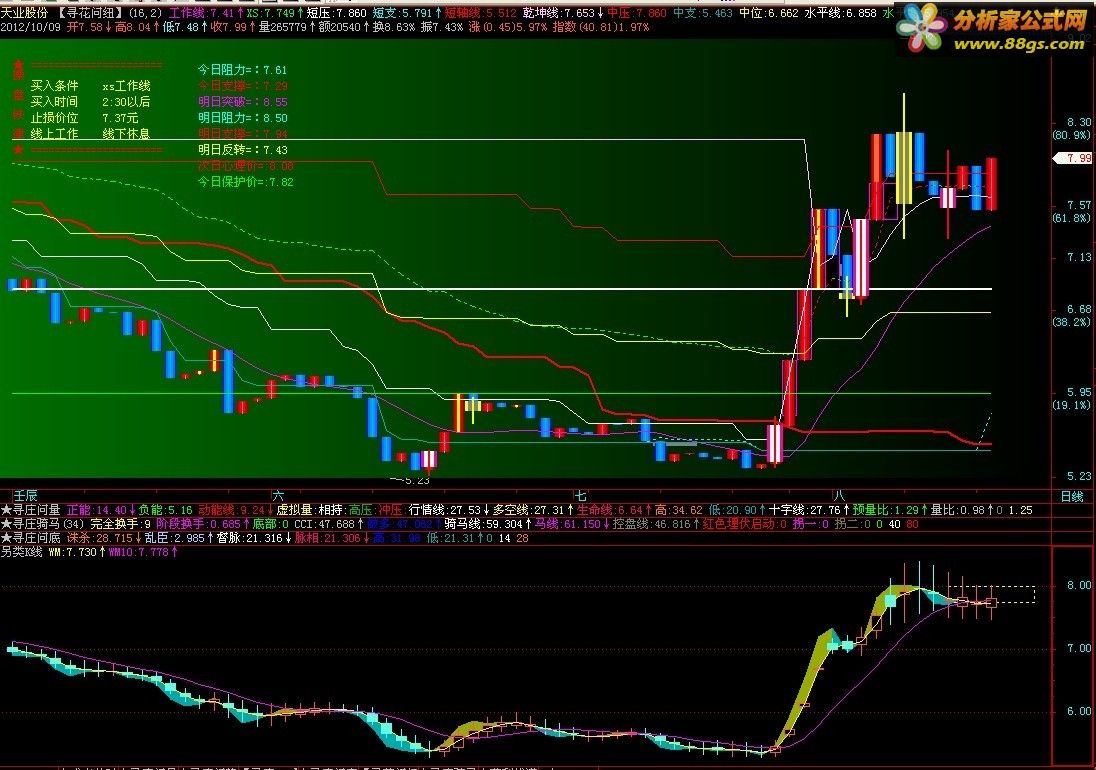1096x770 pixels.
Task: Click the 今日保护价=:7.82 label
Action: pyautogui.click(x=245, y=182)
